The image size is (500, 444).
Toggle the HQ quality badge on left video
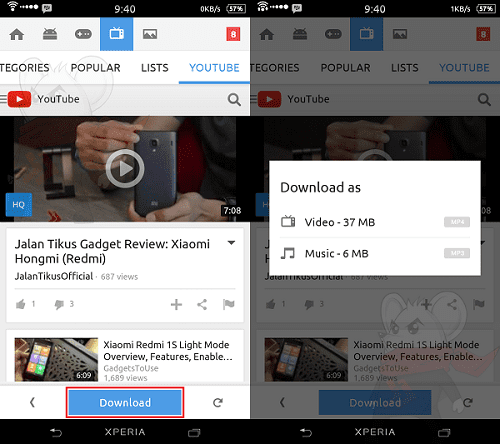tap(19, 204)
